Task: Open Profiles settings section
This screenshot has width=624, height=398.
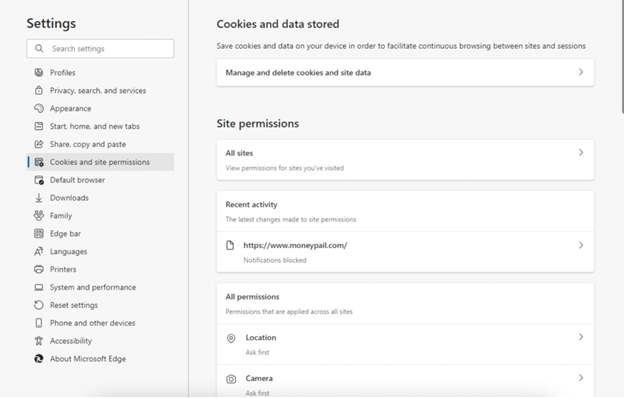Action: pos(100,72)
